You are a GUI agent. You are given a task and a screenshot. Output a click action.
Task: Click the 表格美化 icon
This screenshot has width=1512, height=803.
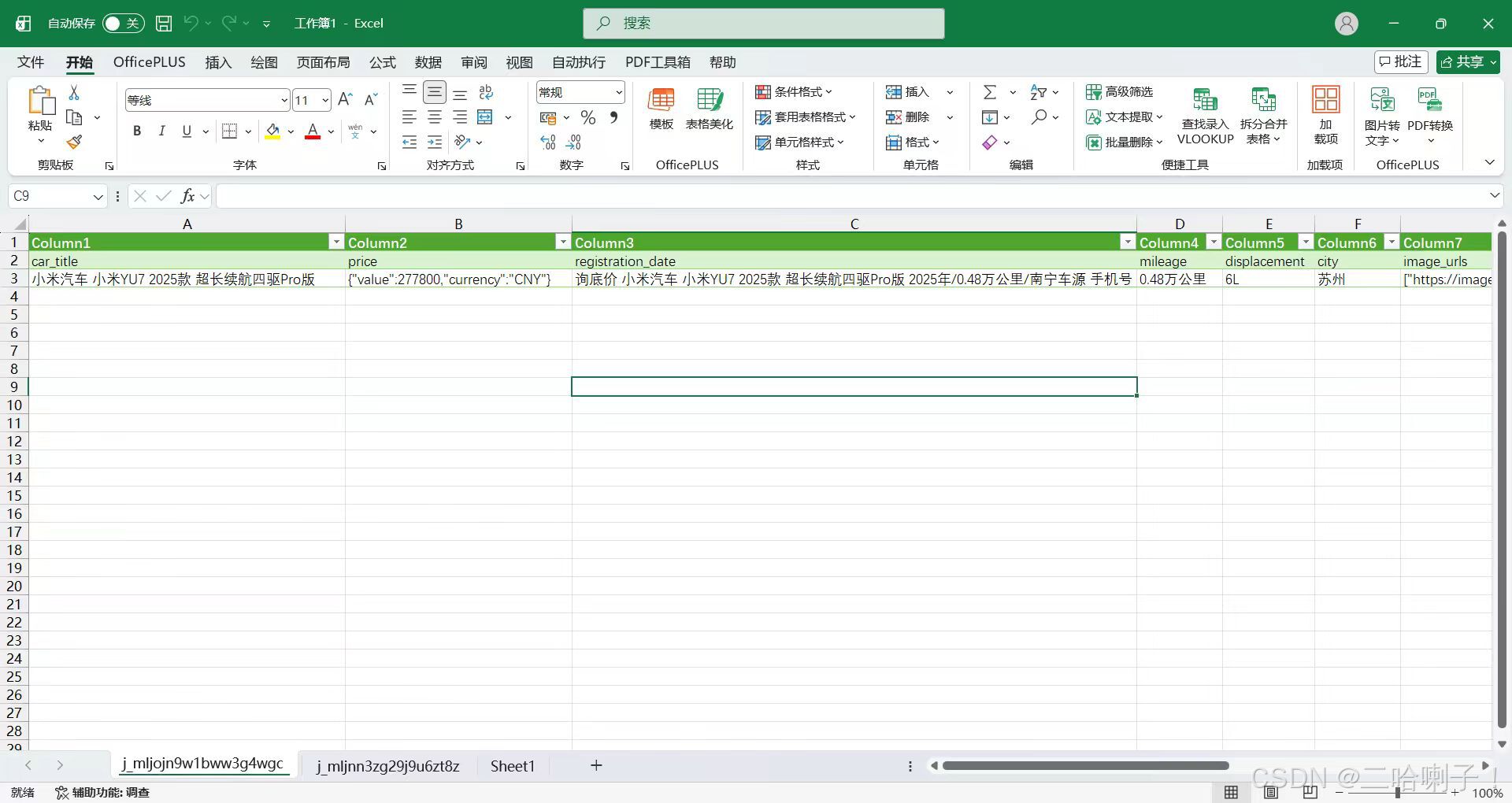coord(710,109)
